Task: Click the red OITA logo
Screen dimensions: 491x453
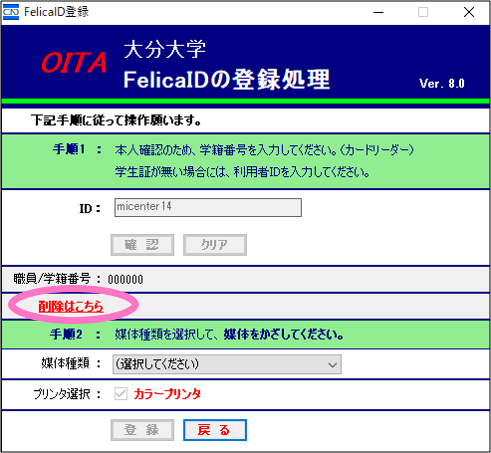Action: coord(74,63)
